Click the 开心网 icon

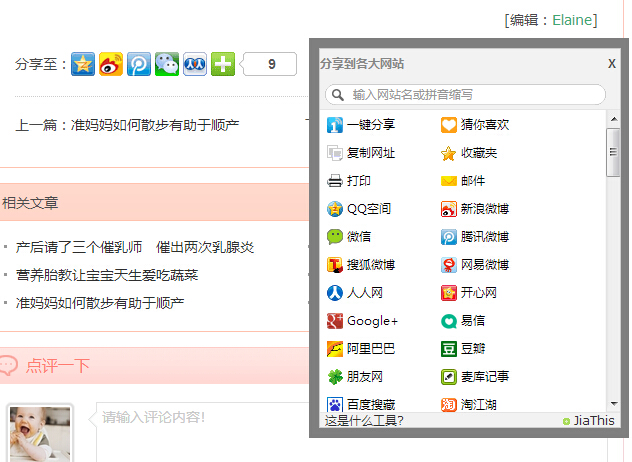tap(449, 293)
